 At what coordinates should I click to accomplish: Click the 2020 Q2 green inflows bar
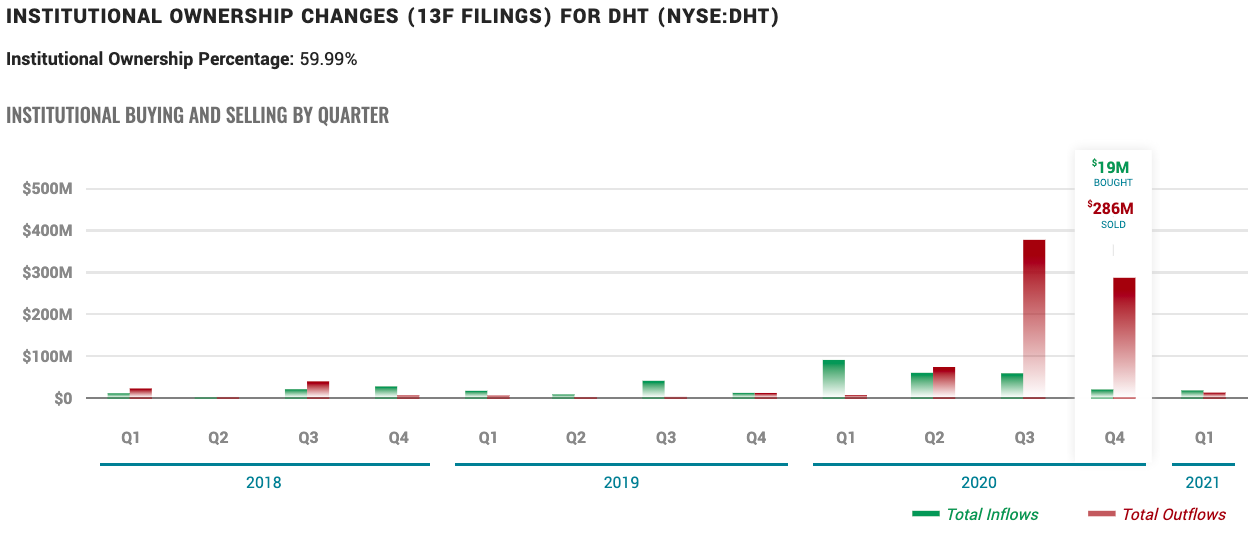click(922, 385)
